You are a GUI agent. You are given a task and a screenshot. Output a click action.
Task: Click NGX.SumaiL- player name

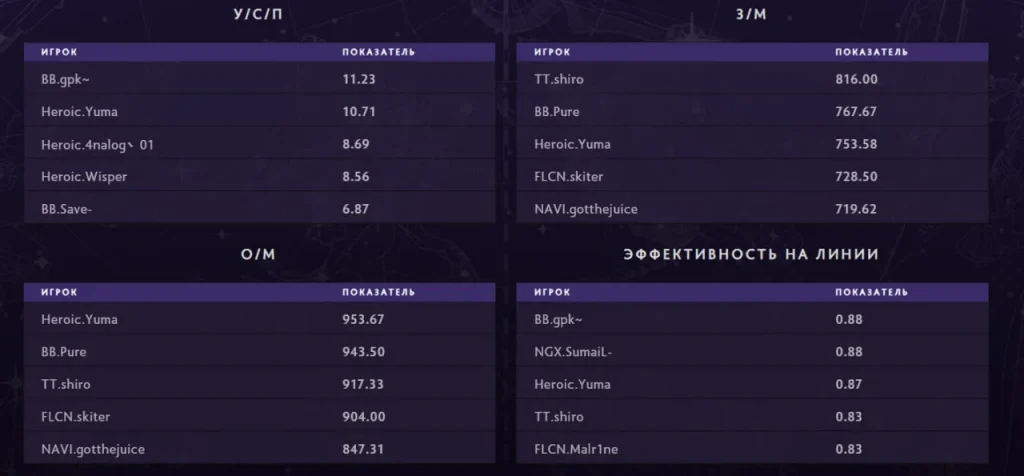(x=573, y=352)
